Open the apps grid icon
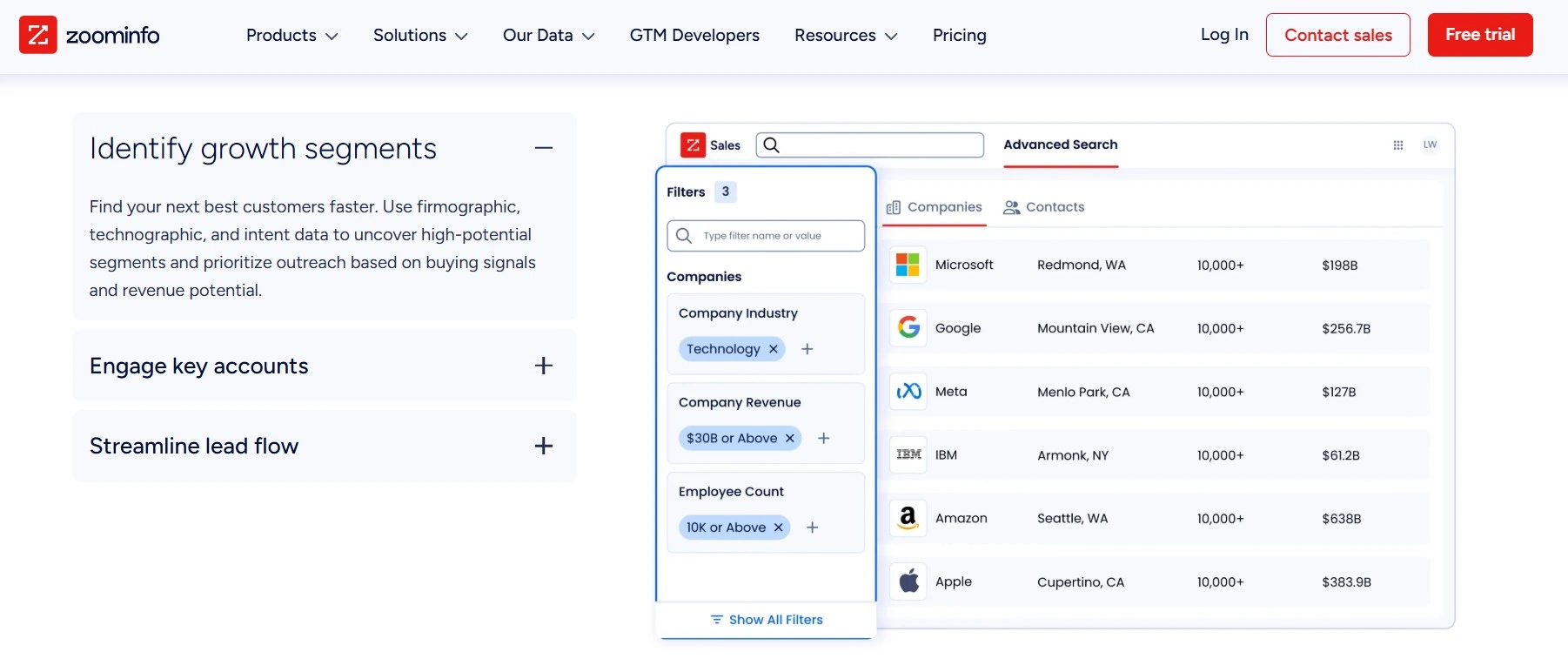This screenshot has height=672, width=1568. pyautogui.click(x=1398, y=145)
